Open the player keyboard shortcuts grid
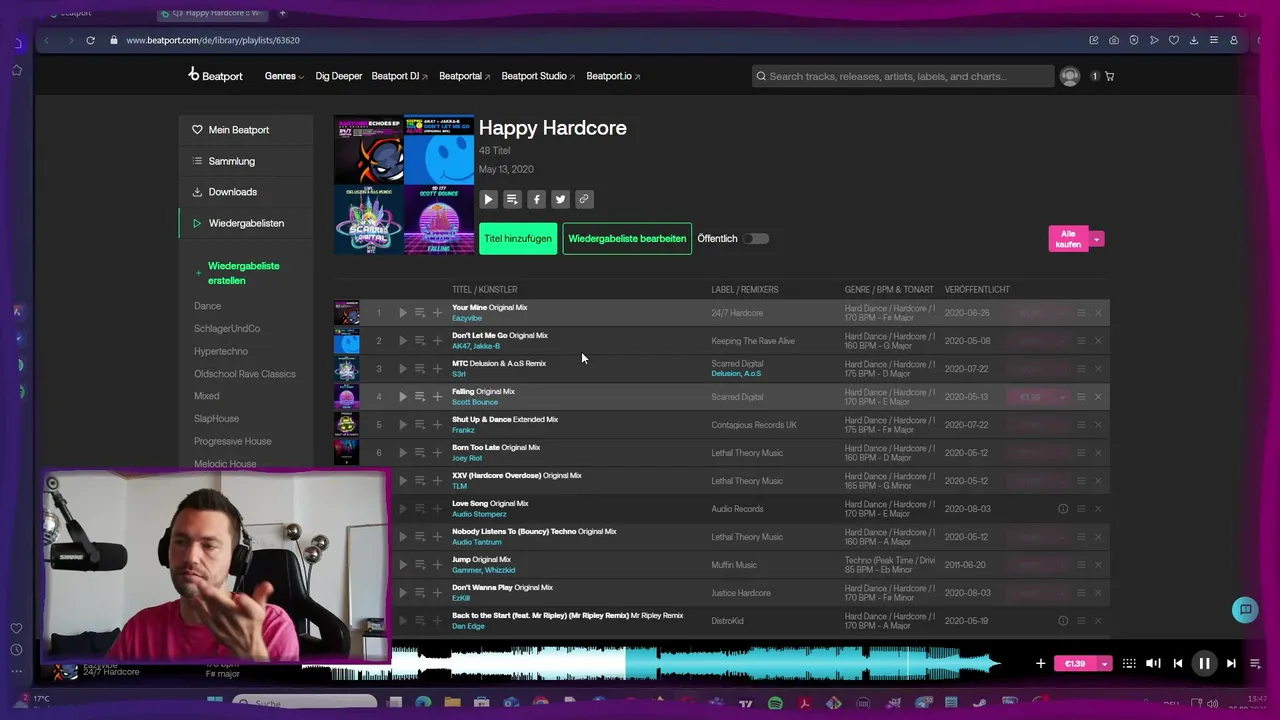The width and height of the screenshot is (1280, 720). pyautogui.click(x=1129, y=663)
